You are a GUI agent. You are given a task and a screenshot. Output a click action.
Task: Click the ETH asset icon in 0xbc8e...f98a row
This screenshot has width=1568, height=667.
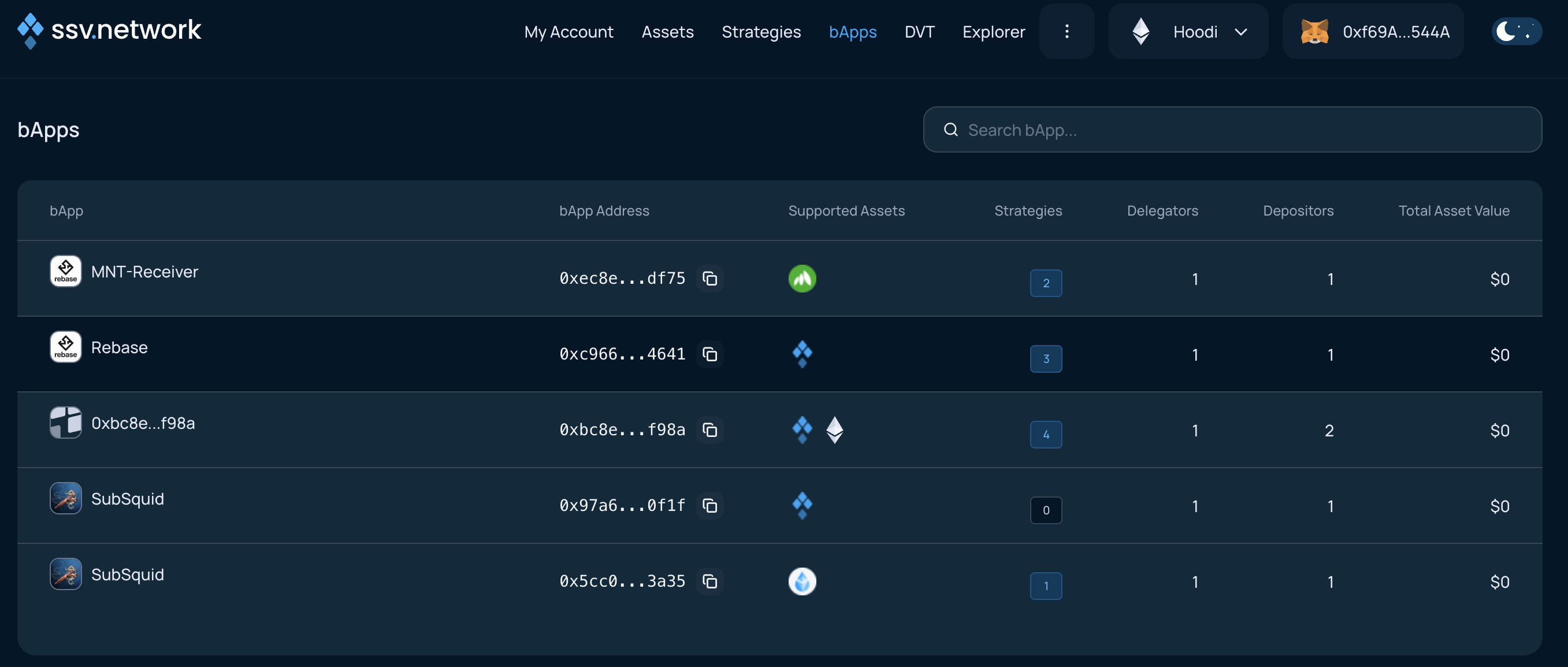pyautogui.click(x=834, y=430)
